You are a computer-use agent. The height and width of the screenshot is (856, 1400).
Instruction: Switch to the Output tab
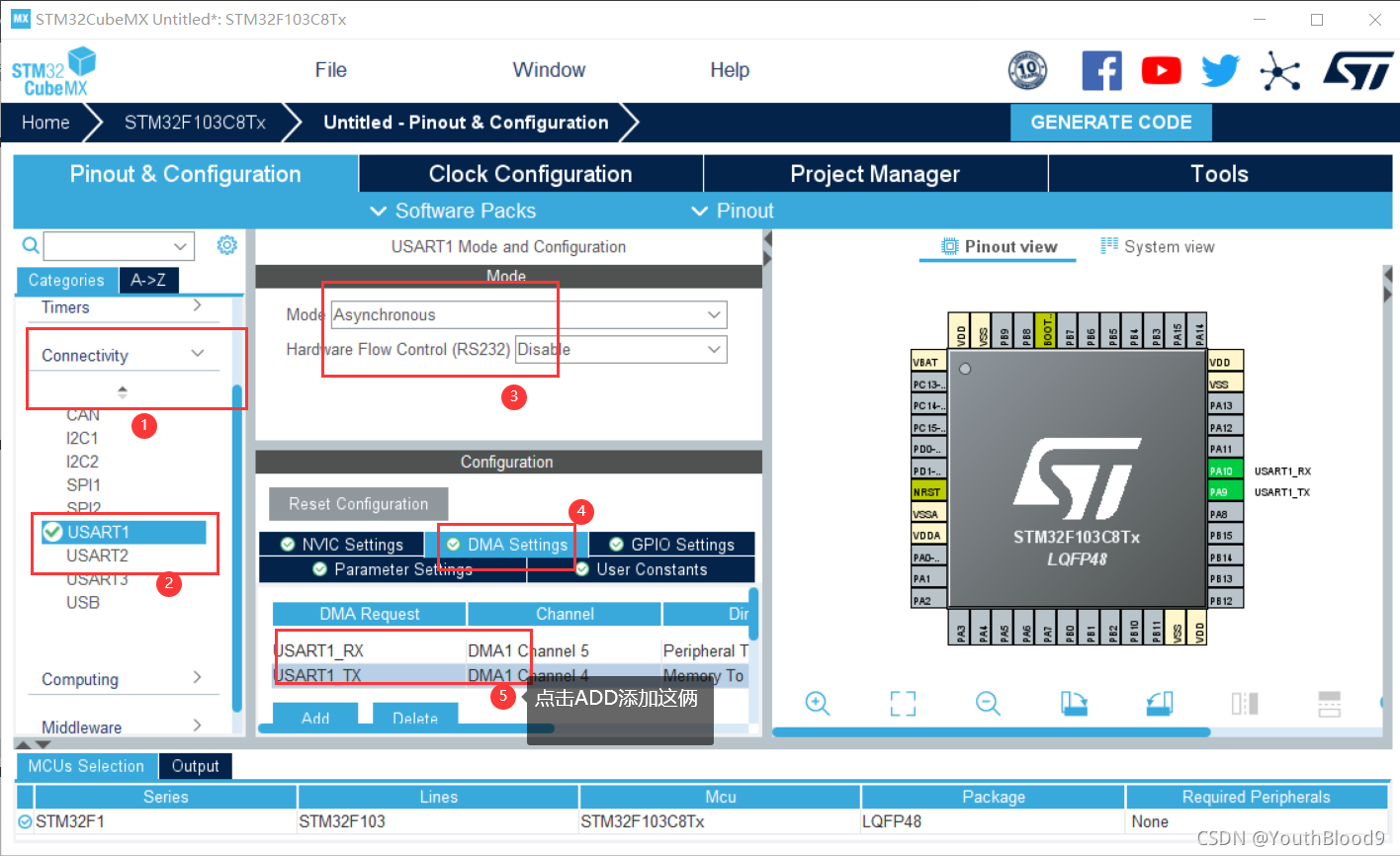pos(195,766)
